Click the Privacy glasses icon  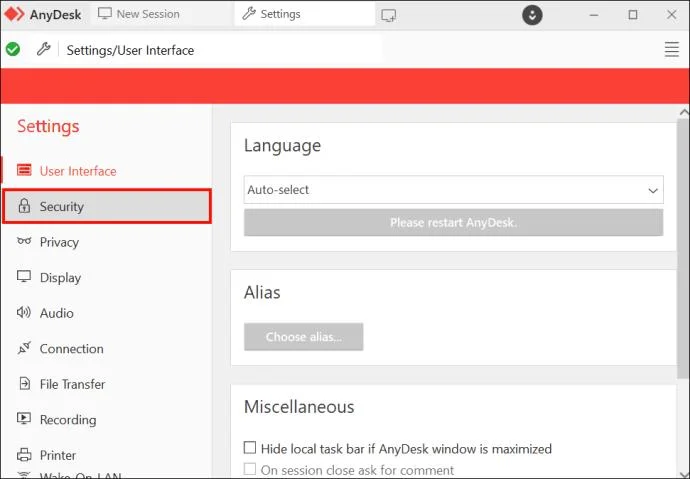coord(24,241)
